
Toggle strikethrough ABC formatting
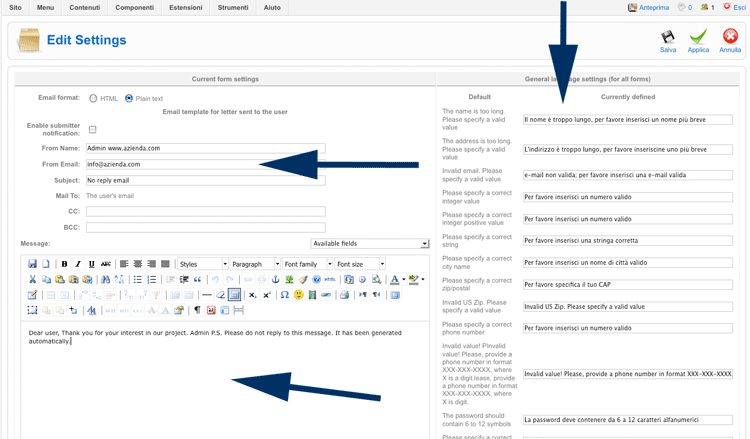[106, 264]
